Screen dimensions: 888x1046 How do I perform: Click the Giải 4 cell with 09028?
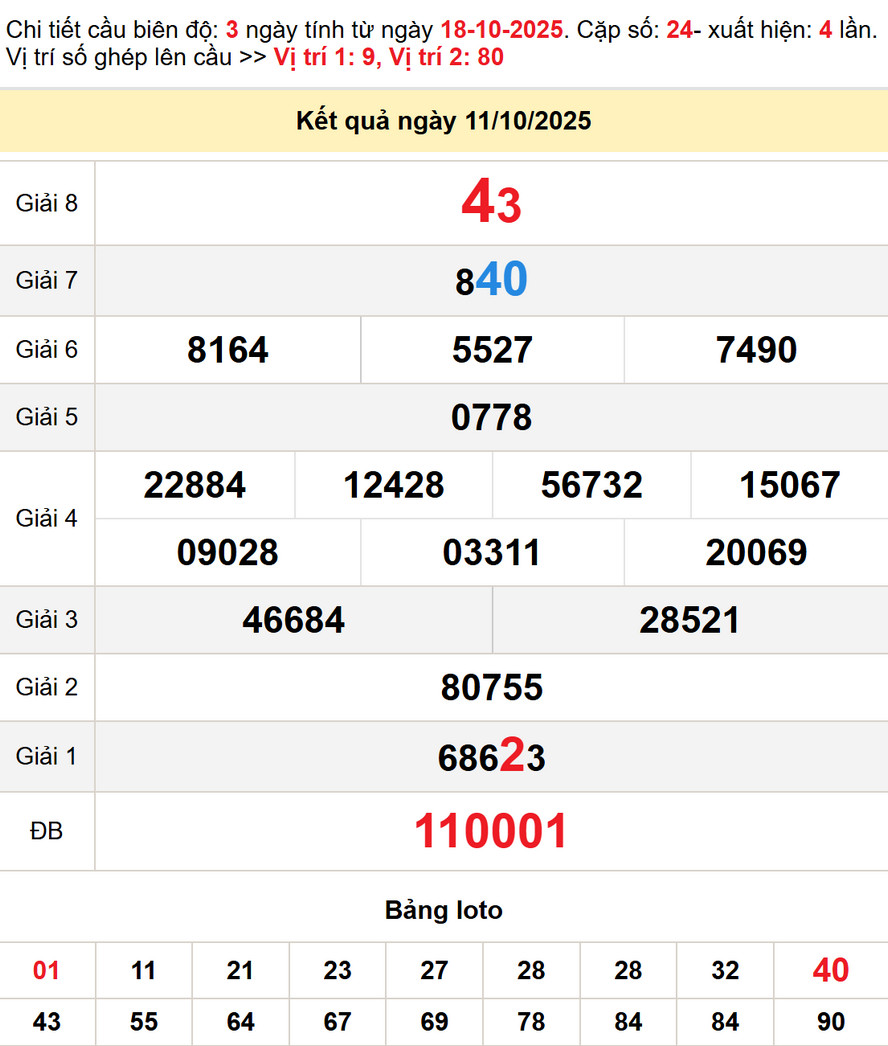pos(226,552)
